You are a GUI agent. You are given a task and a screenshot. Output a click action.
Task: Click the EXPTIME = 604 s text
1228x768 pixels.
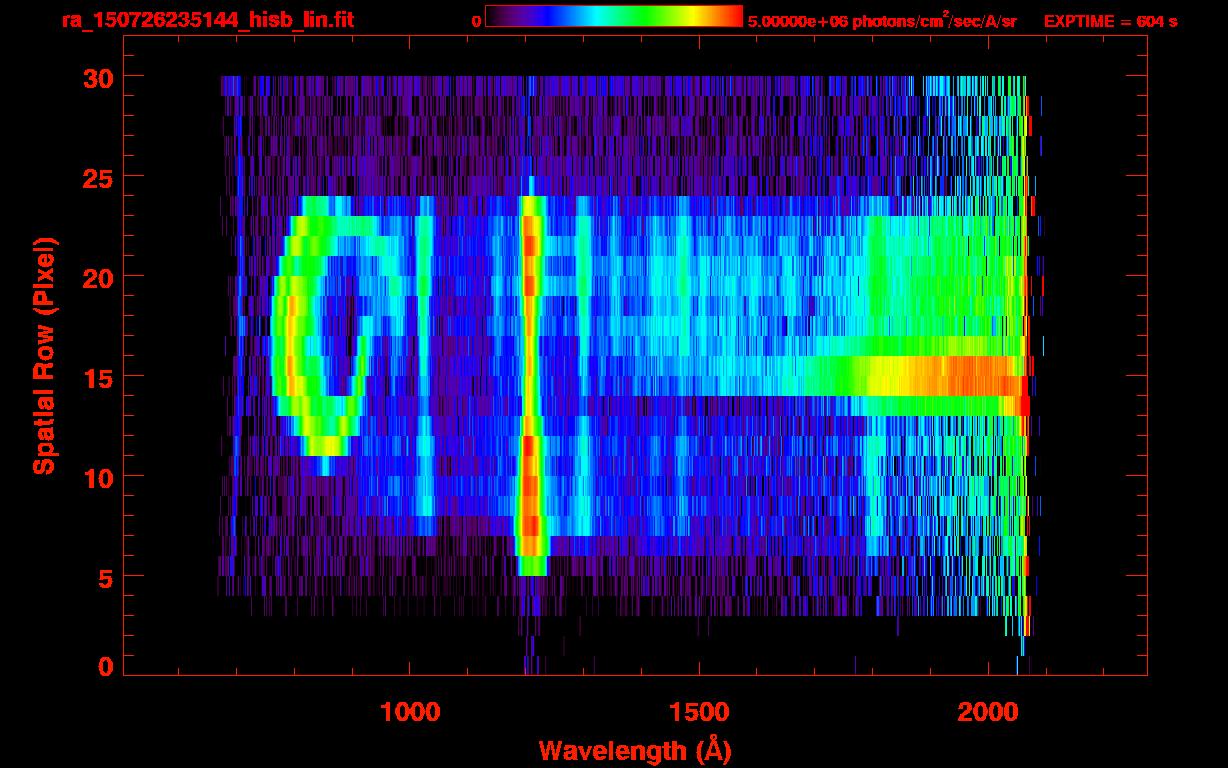[x=1110, y=21]
